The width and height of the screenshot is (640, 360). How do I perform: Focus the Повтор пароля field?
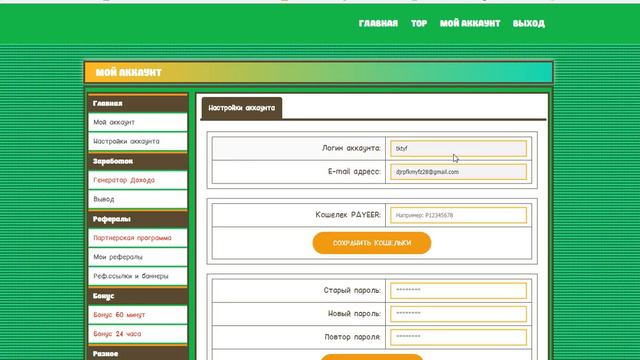click(458, 337)
